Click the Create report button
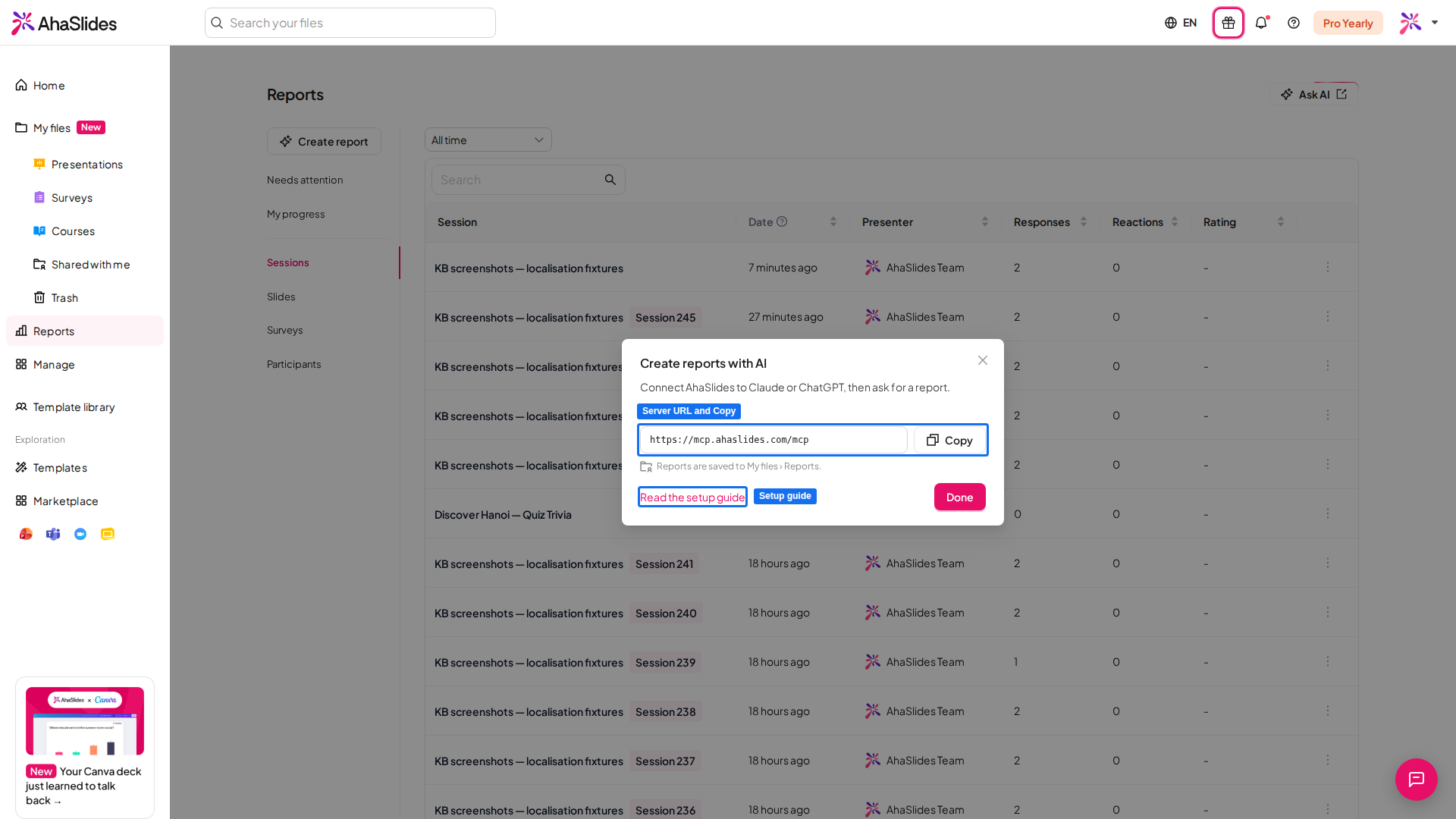Viewport: 1456px width, 819px height. 324,141
